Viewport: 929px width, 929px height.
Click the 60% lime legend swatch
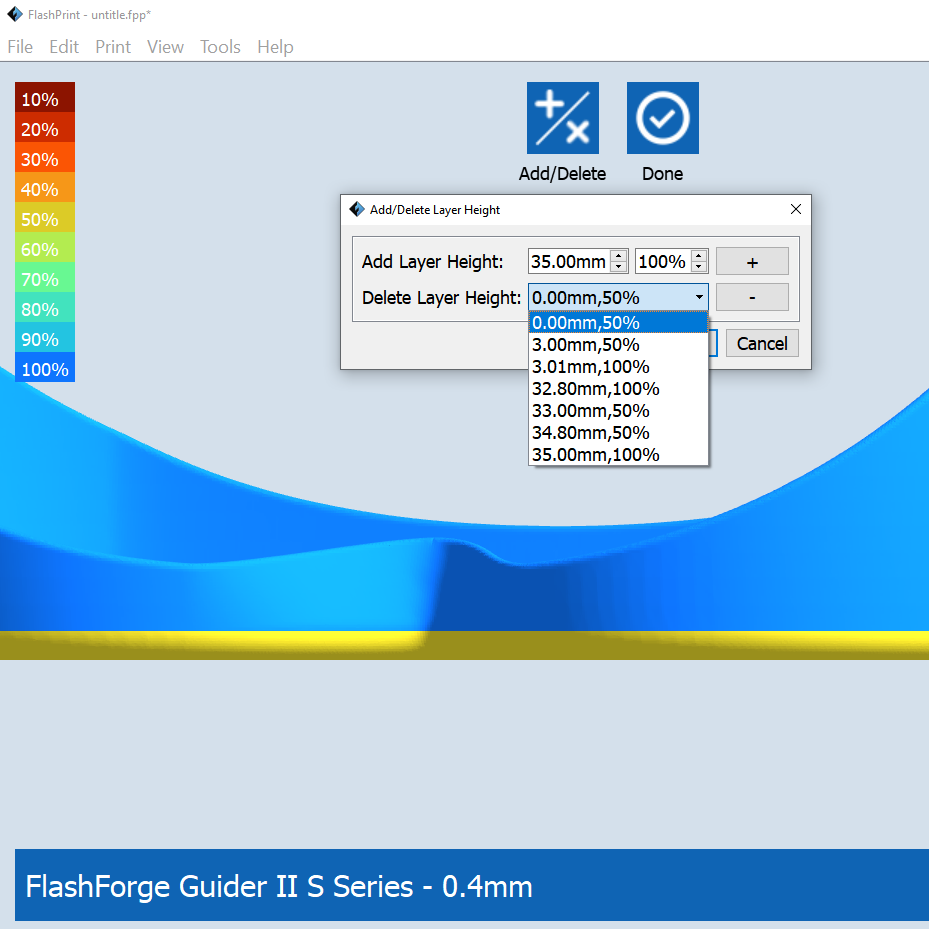(44, 247)
